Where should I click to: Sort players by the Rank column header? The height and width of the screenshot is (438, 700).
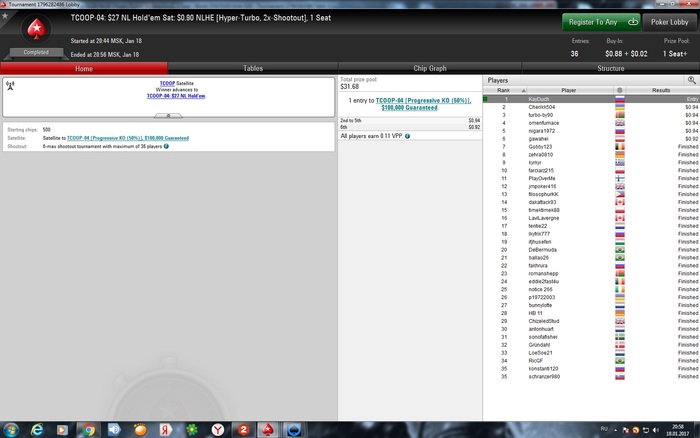point(505,90)
